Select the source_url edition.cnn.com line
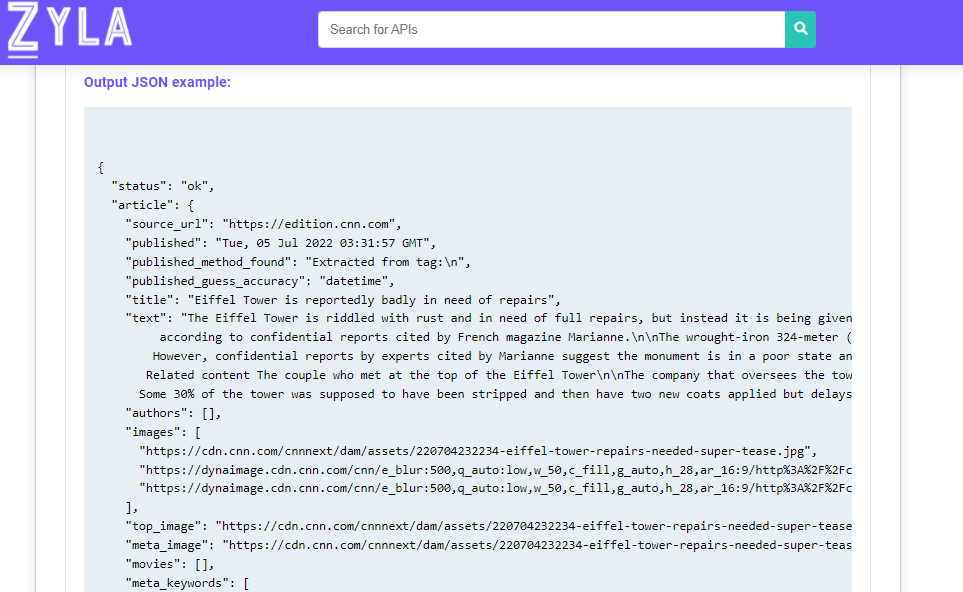 tap(263, 224)
